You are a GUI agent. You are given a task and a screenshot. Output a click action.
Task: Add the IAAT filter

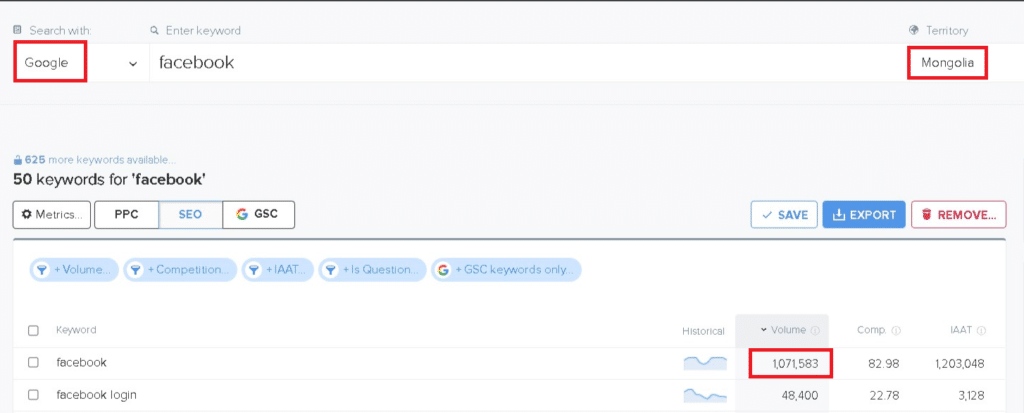[x=278, y=270]
